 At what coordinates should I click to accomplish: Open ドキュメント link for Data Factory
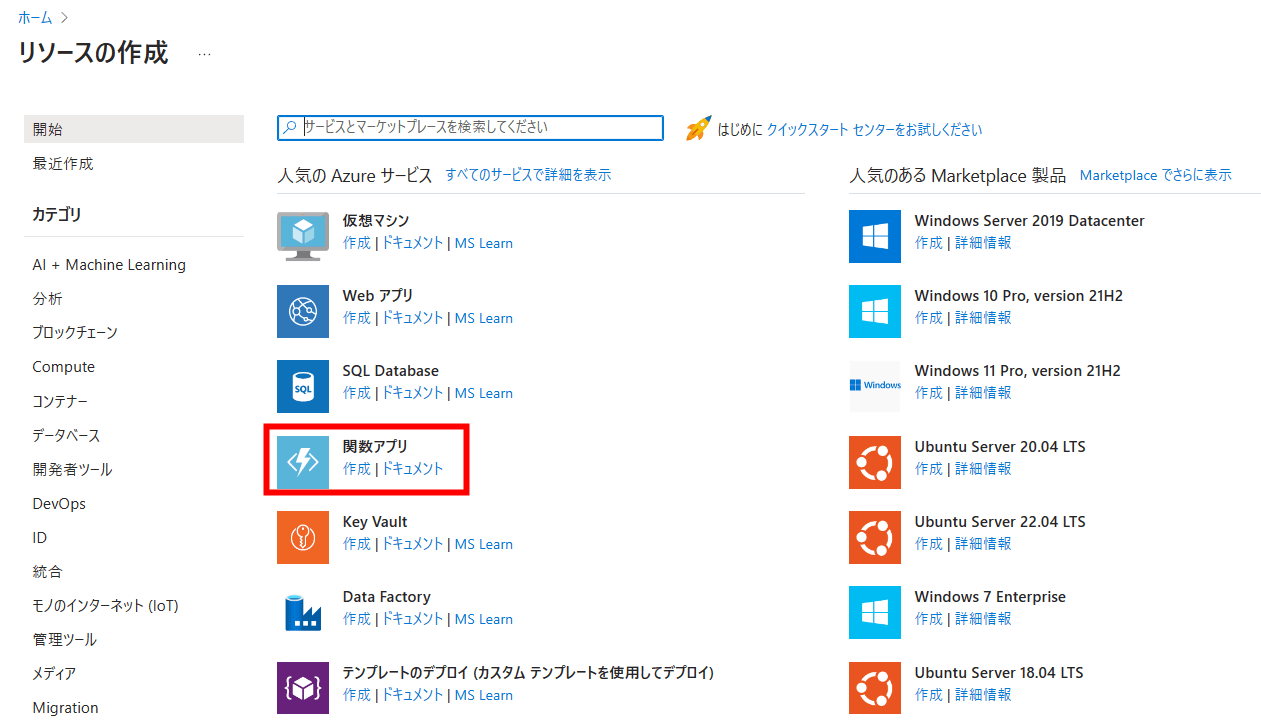(413, 619)
